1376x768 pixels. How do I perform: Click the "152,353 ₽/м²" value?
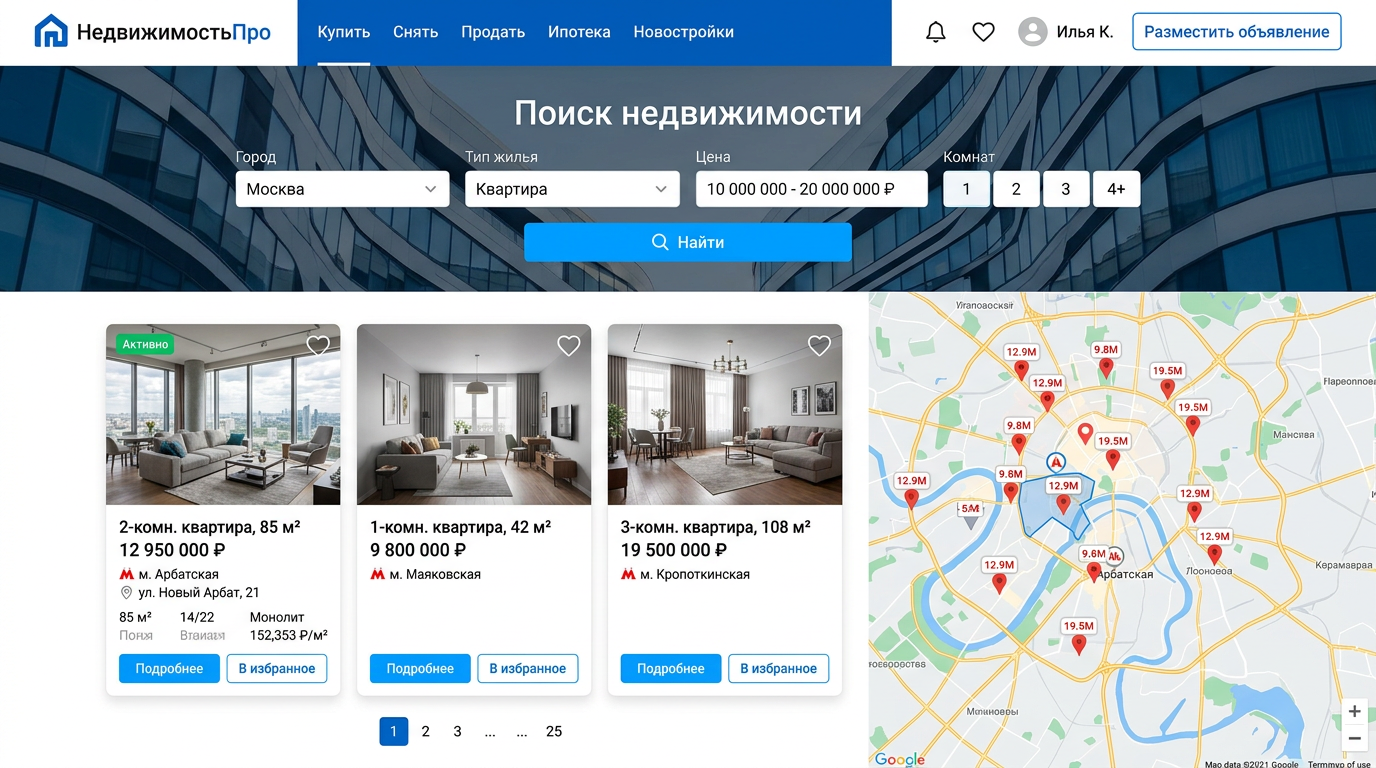pos(289,635)
